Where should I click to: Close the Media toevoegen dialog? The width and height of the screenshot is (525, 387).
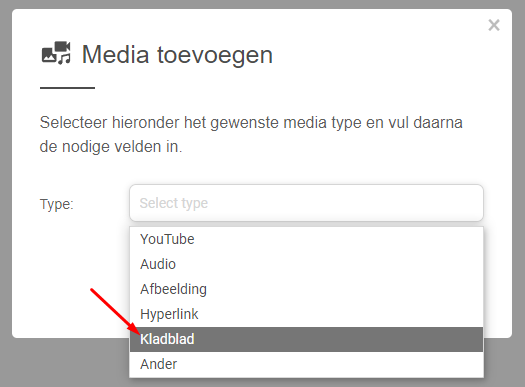[x=494, y=25]
